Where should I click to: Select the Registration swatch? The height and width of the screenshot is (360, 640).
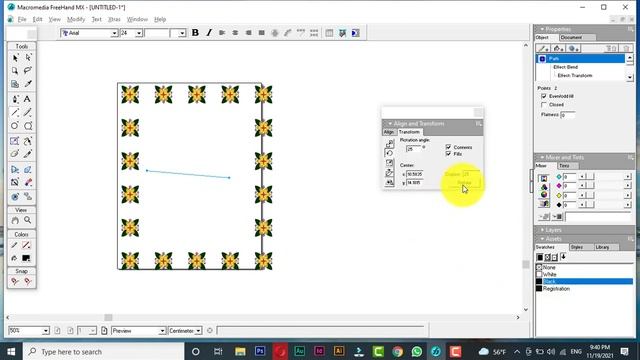pos(556,289)
